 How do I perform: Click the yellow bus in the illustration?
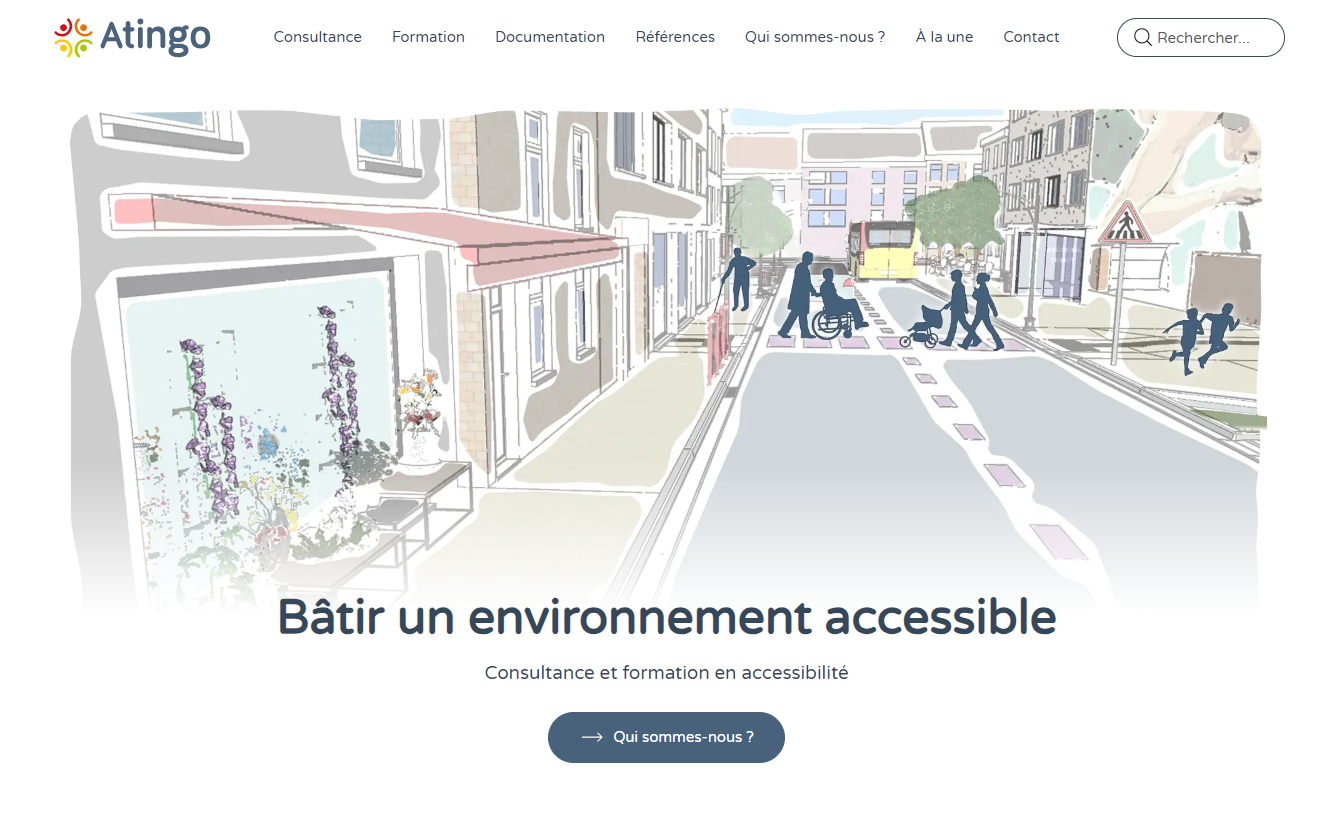(x=882, y=250)
